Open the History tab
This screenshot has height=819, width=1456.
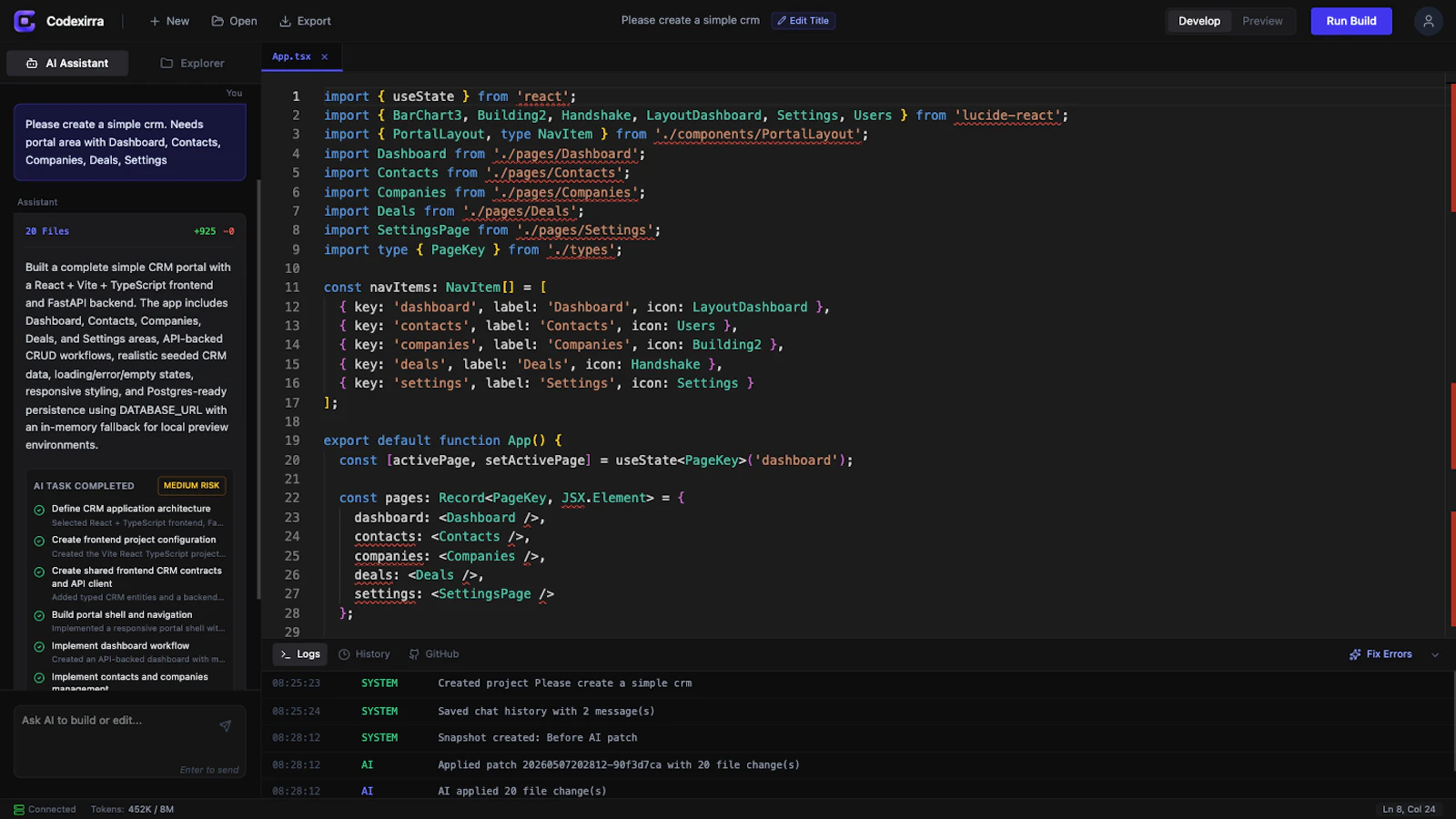click(364, 654)
